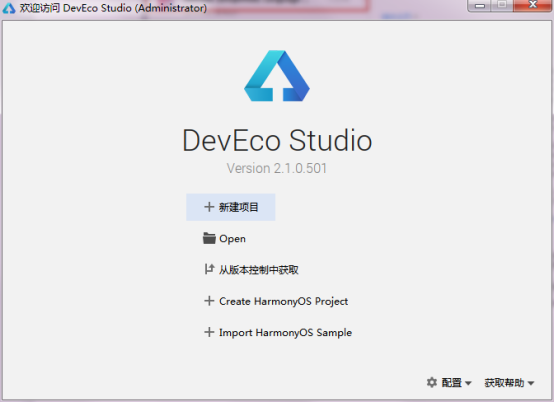The image size is (554, 403).
Task: Close the DevEco Studio welcome window
Action: tap(533, 5)
